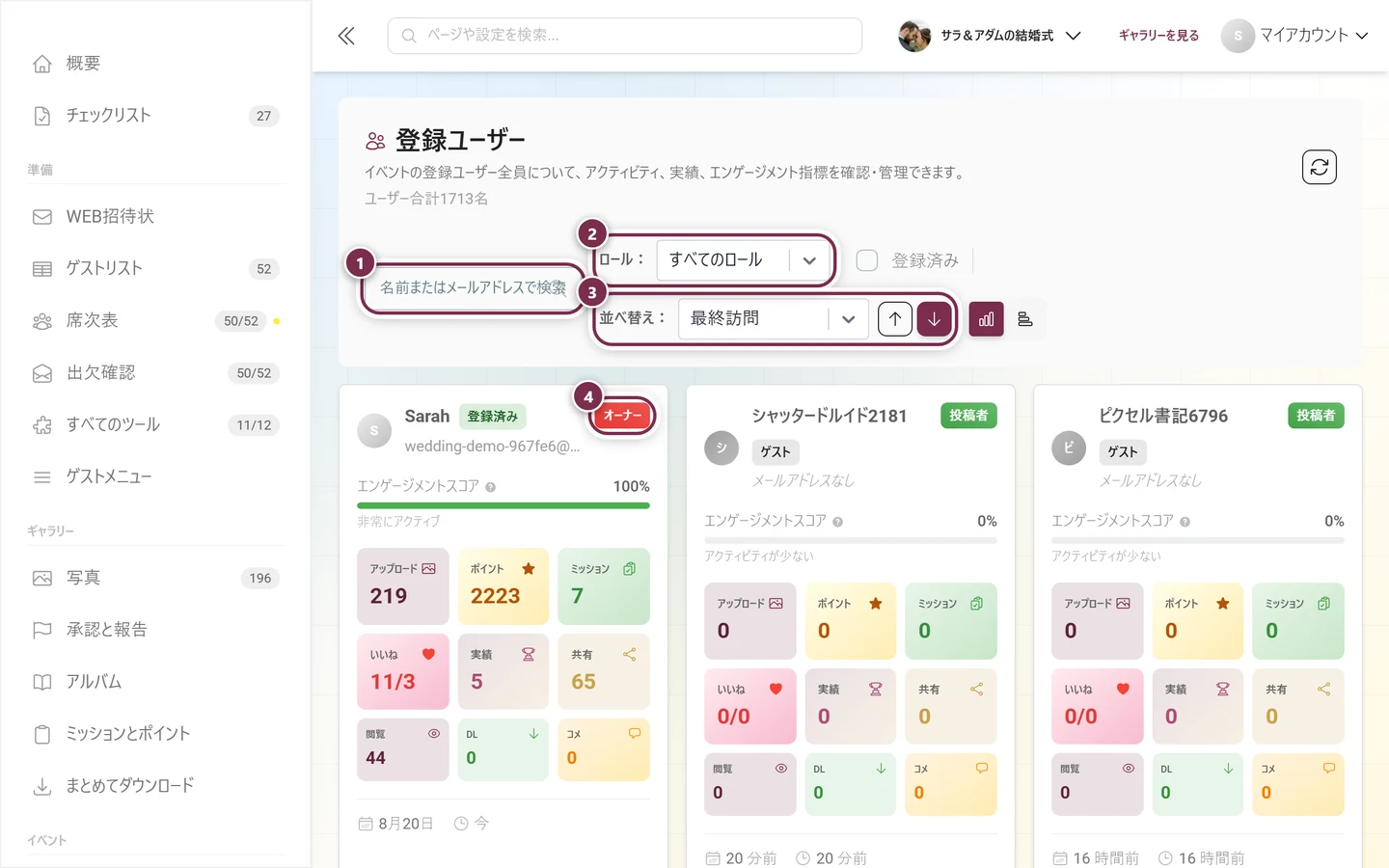Click ピクセル書記6796 engagement progress bar
The height and width of the screenshot is (868, 1389).
(x=1198, y=540)
